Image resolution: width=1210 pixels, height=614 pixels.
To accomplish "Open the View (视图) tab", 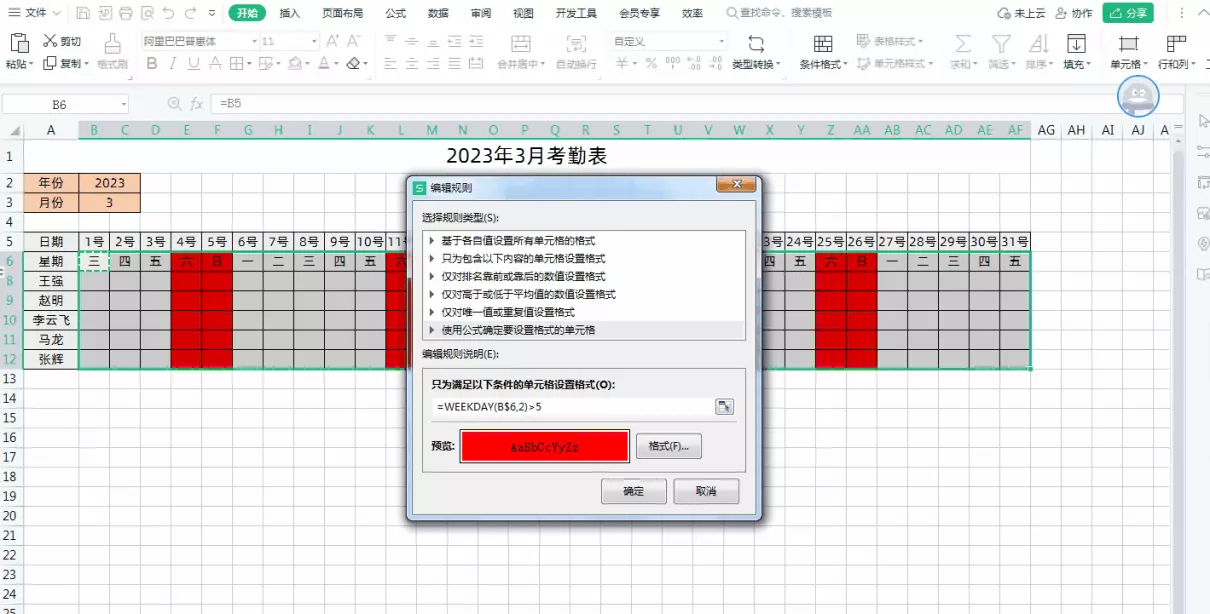I will 523,13.
